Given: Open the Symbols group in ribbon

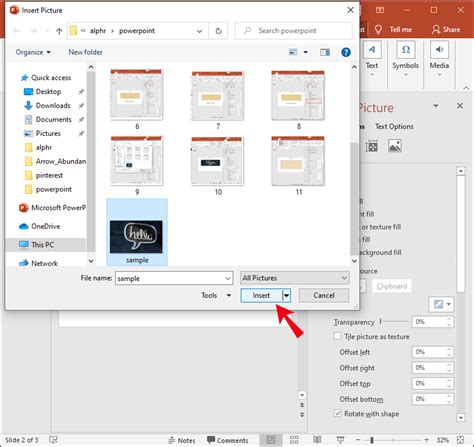Looking at the screenshot, I should pos(405,59).
